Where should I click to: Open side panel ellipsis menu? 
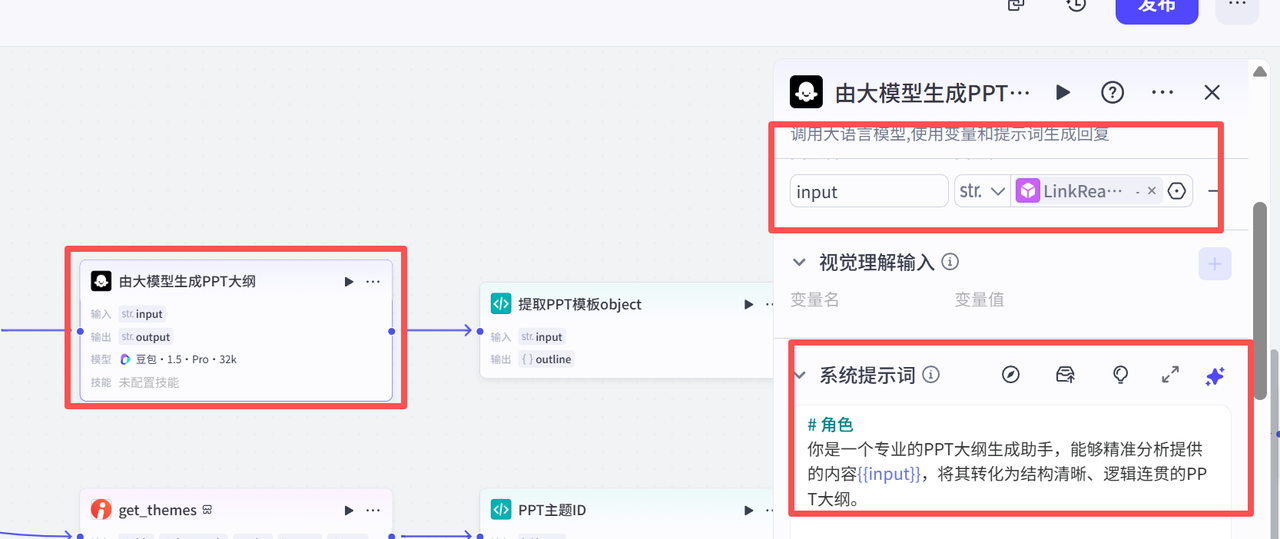point(1162,92)
